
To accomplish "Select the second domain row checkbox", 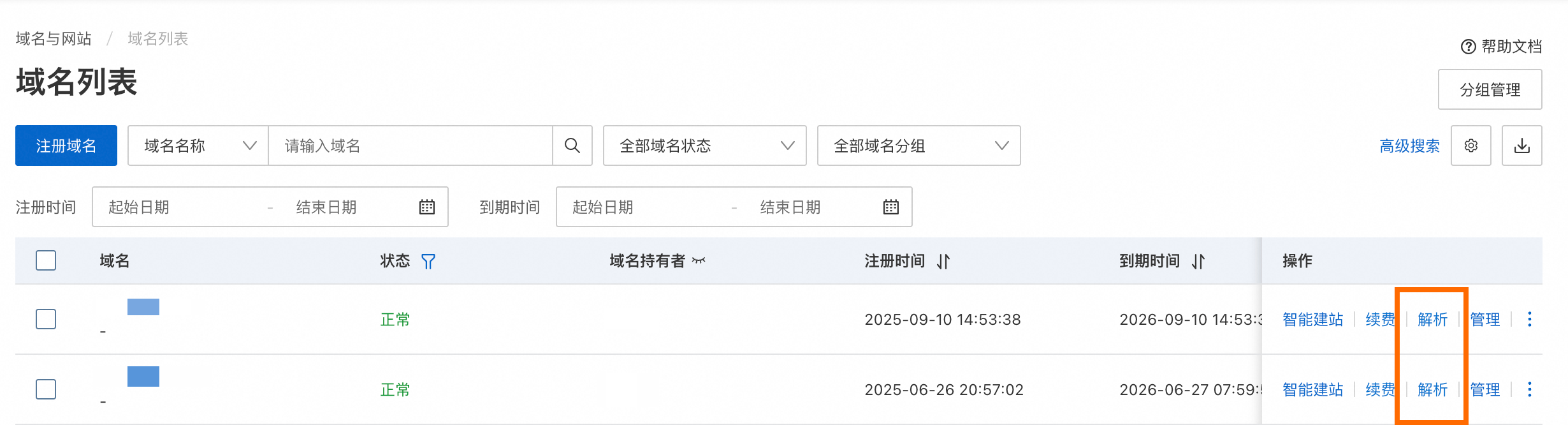I will pyautogui.click(x=46, y=389).
